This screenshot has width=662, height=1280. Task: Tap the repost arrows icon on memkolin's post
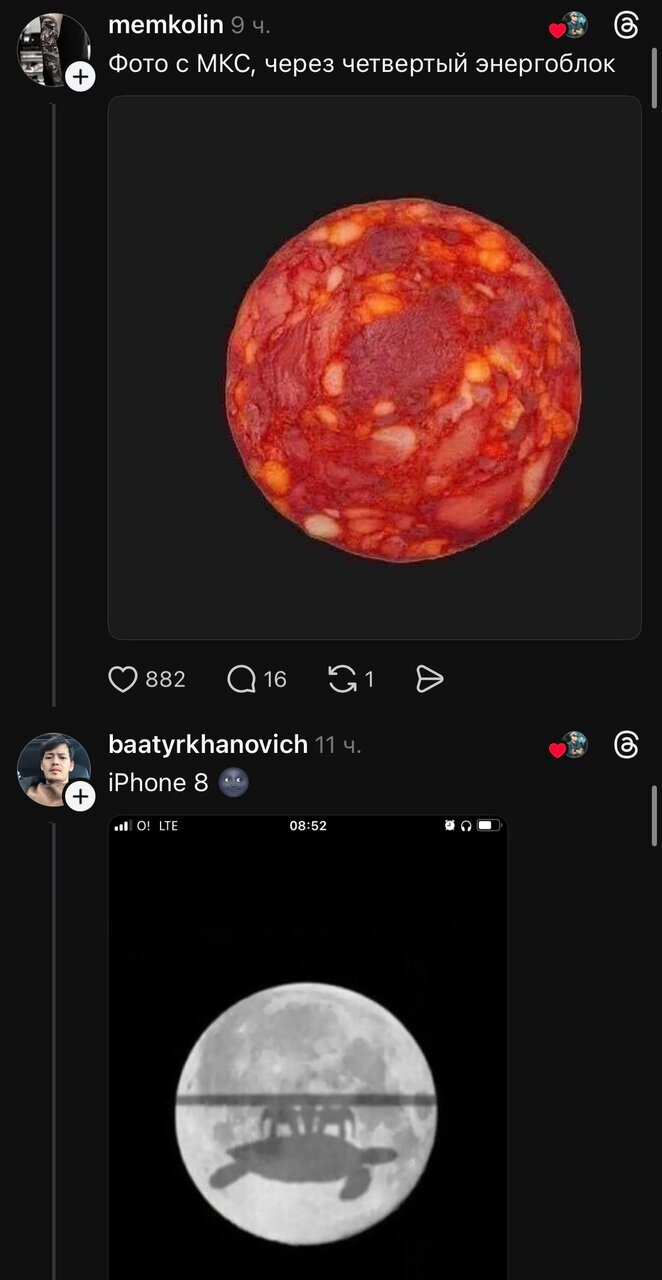[342, 680]
